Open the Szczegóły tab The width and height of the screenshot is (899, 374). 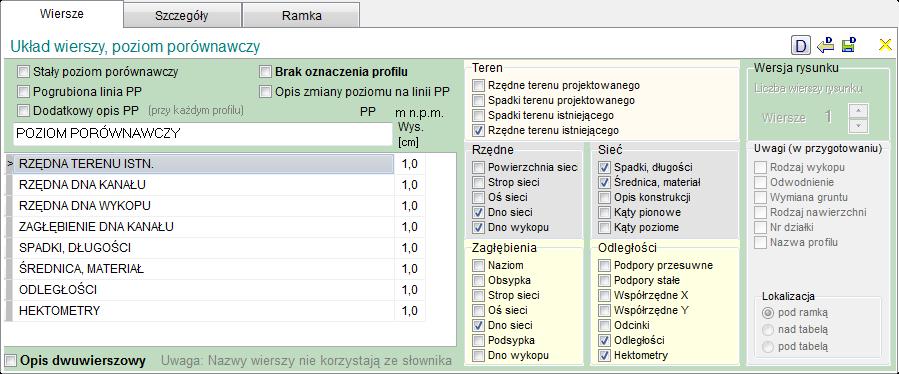click(182, 15)
